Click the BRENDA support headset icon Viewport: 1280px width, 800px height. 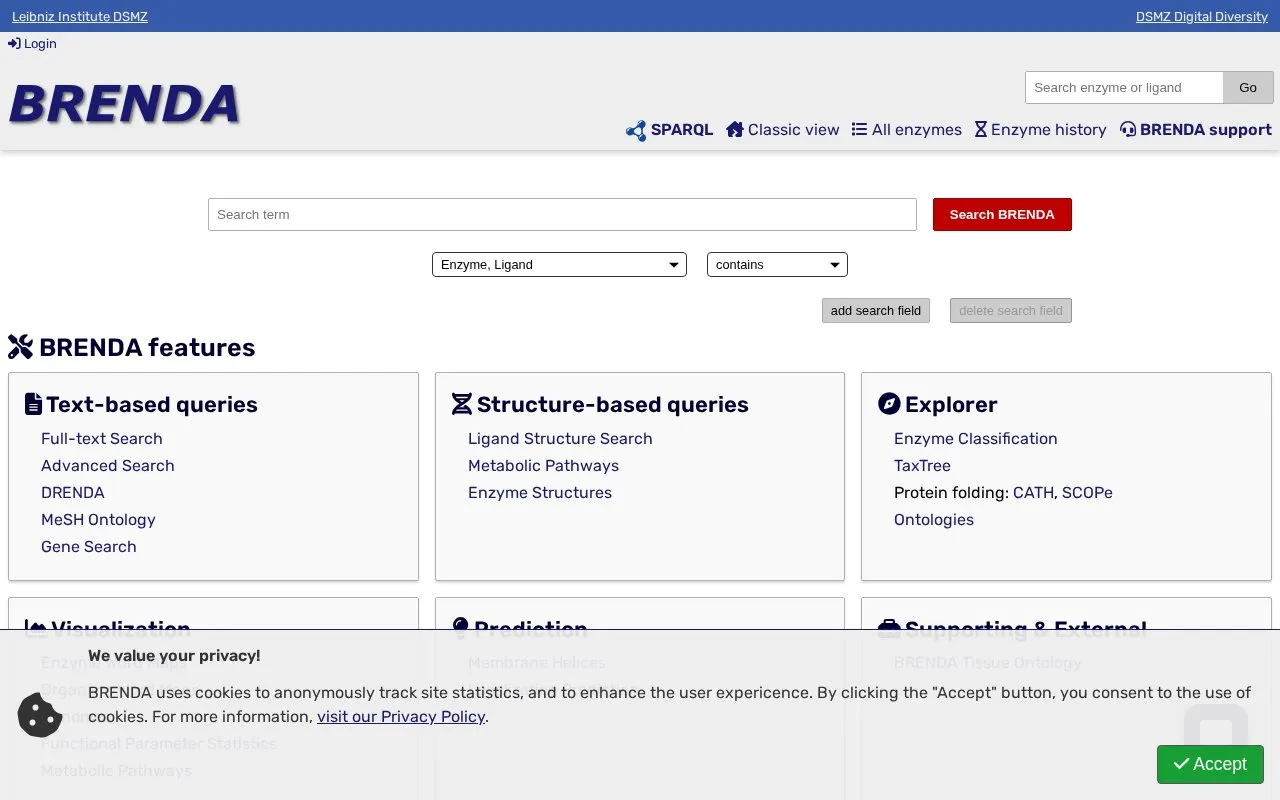coord(1128,129)
